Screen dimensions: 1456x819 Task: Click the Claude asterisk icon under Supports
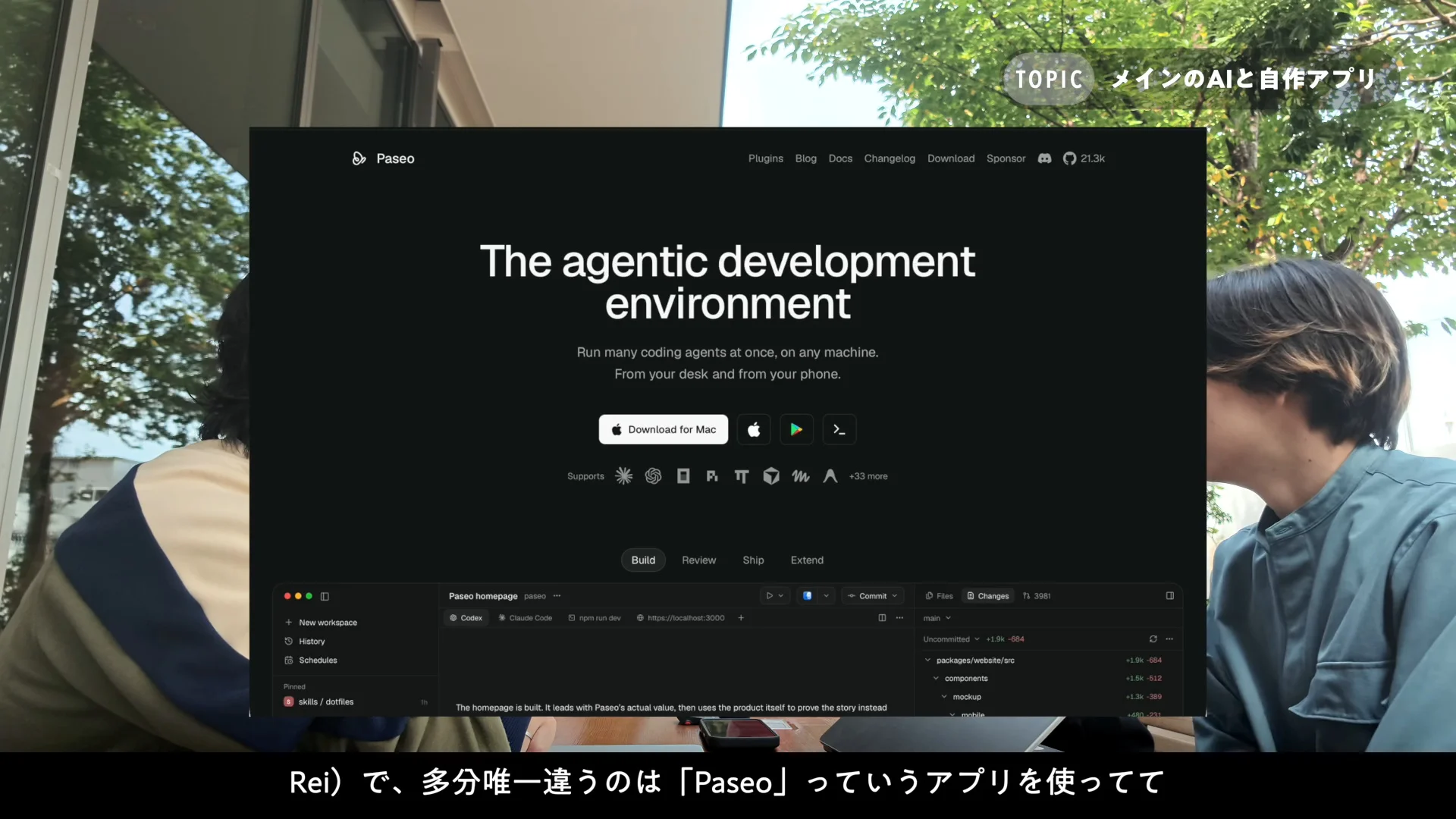tap(623, 476)
